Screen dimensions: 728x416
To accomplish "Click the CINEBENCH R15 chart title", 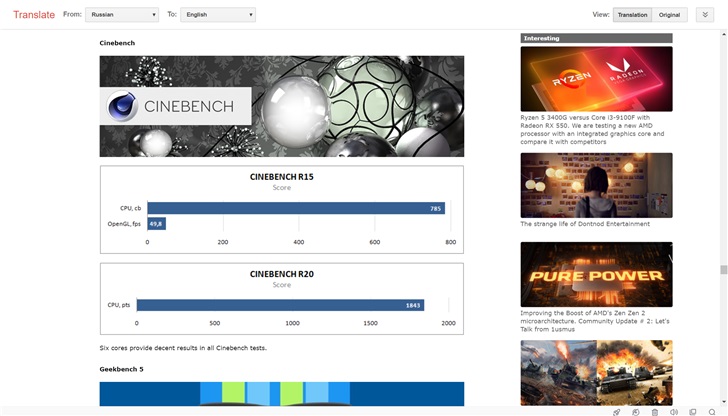I will click(x=281, y=177).
